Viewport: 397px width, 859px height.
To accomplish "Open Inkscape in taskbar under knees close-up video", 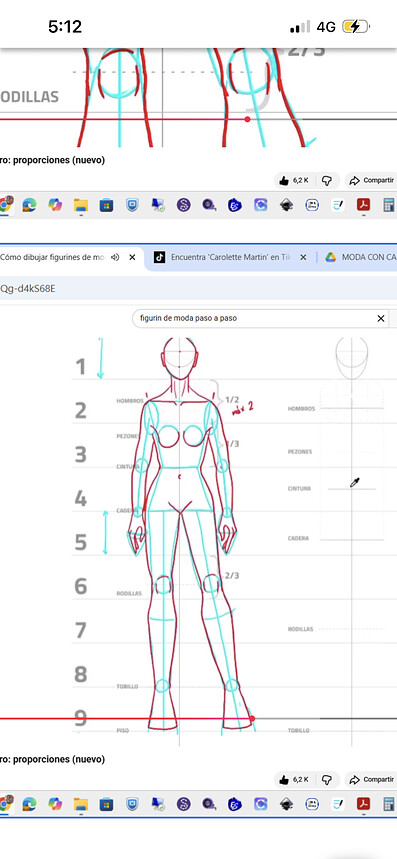I will pos(285,205).
